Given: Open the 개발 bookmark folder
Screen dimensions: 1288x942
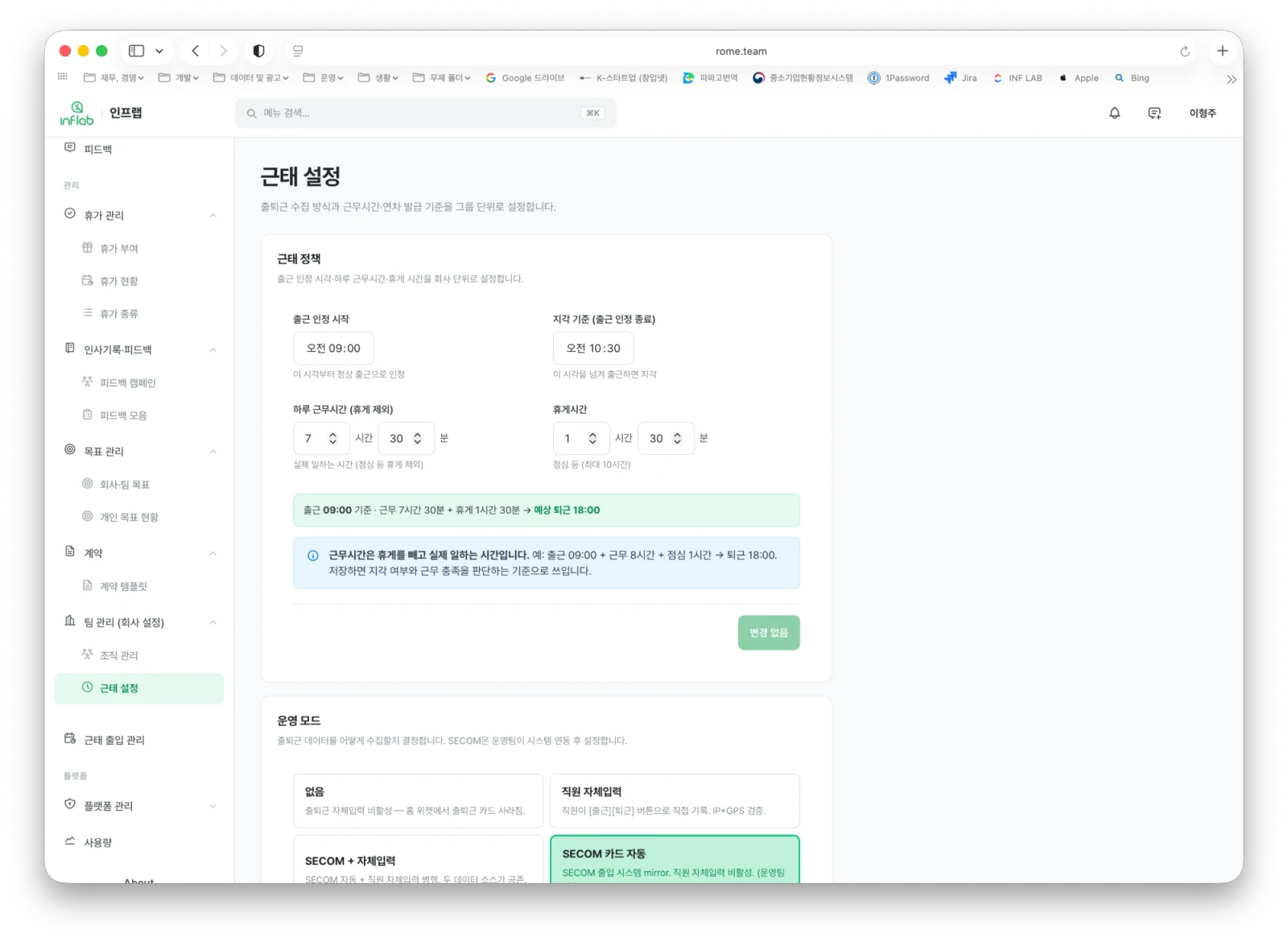Looking at the screenshot, I should [178, 78].
